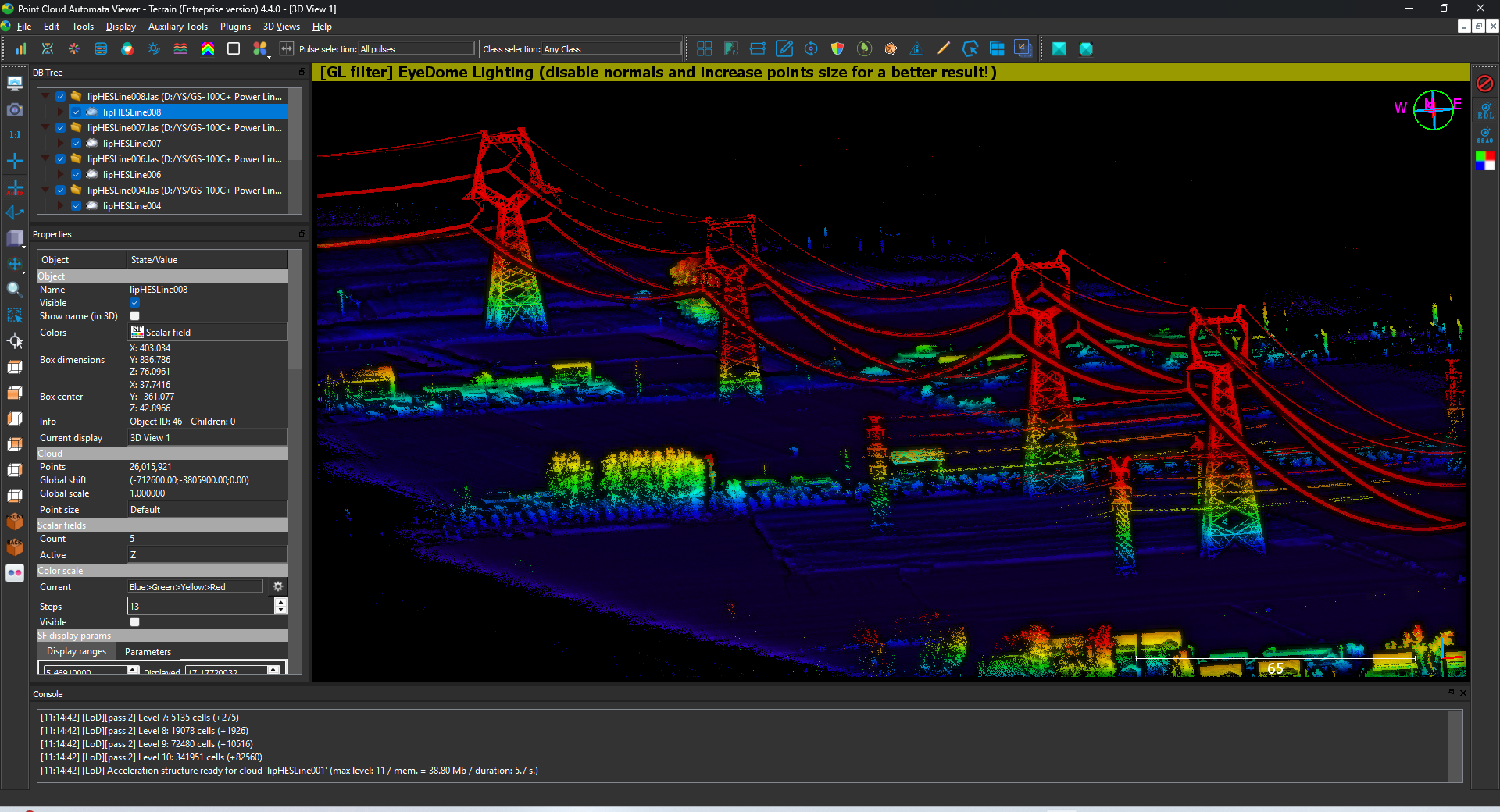The height and width of the screenshot is (812, 1500).
Task: Click the RGB color squares icon on right
Action: coord(1484,161)
